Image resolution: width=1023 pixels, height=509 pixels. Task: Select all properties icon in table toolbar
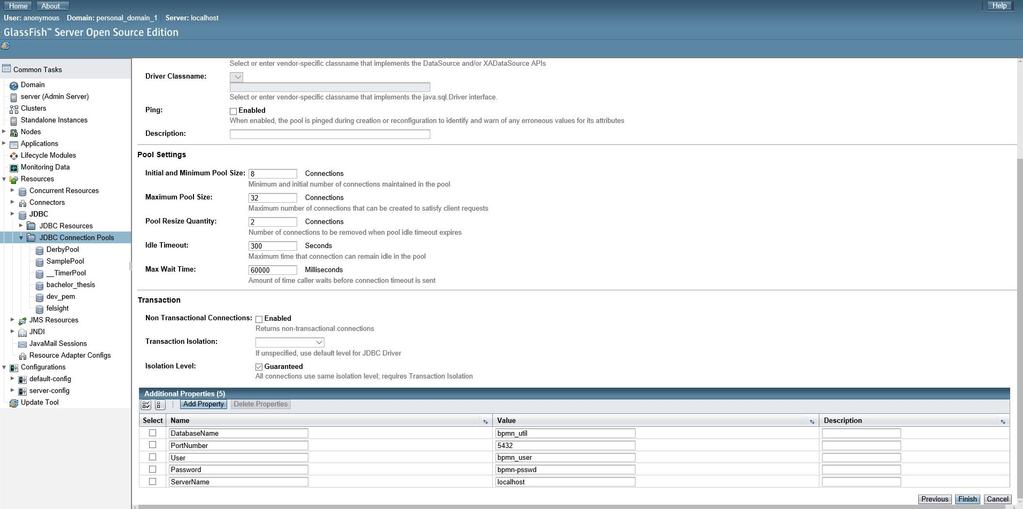point(146,405)
